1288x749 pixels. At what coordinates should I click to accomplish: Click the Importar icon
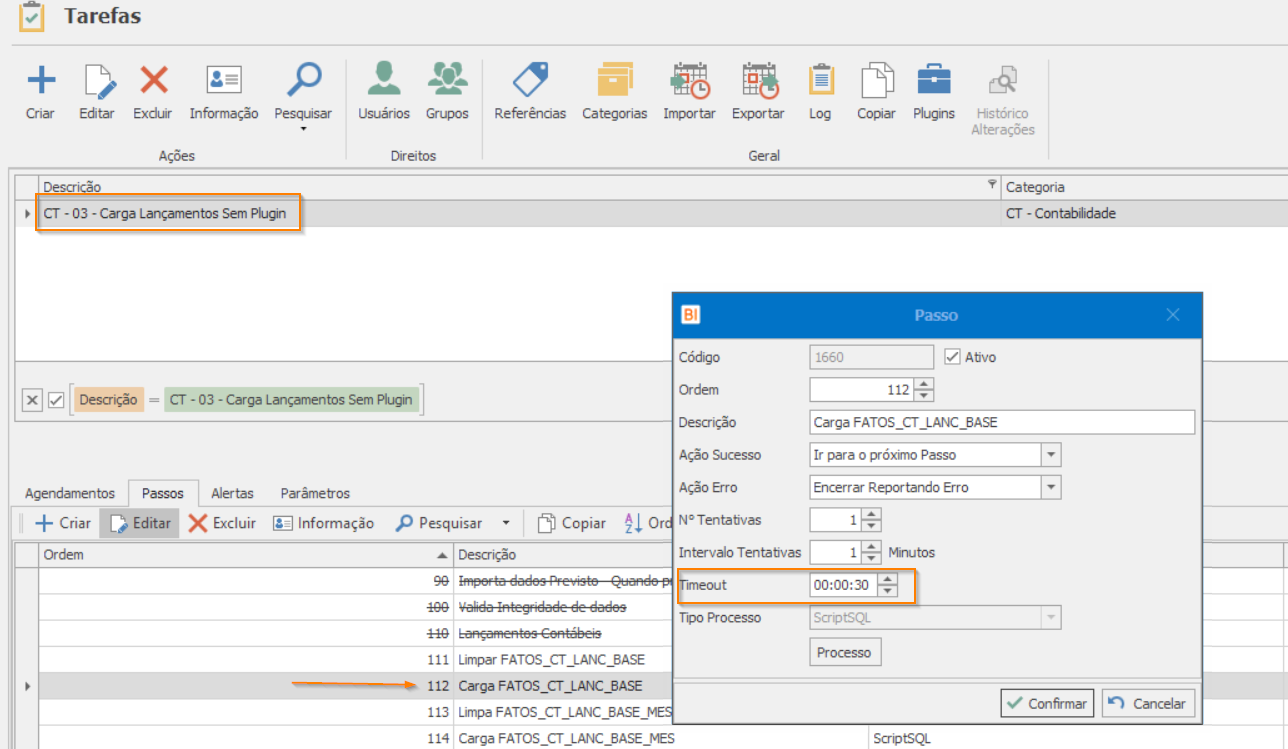(689, 80)
